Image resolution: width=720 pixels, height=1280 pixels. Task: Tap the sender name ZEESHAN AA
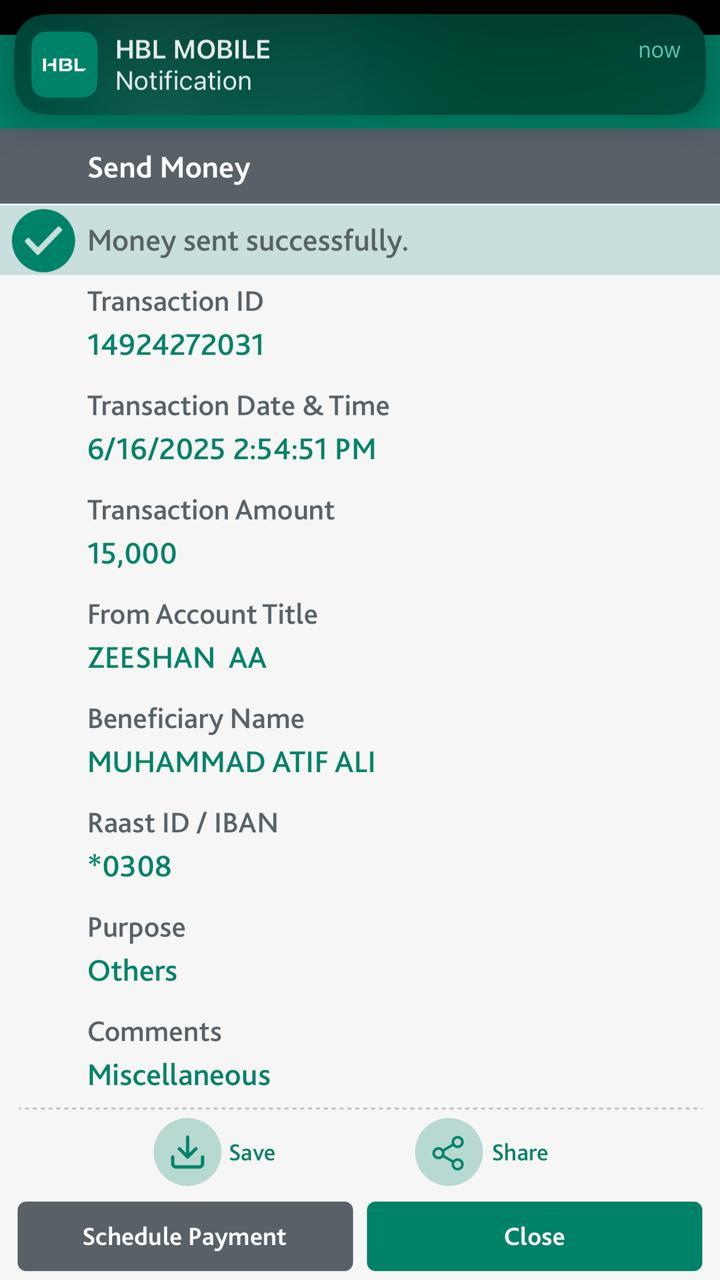[177, 658]
